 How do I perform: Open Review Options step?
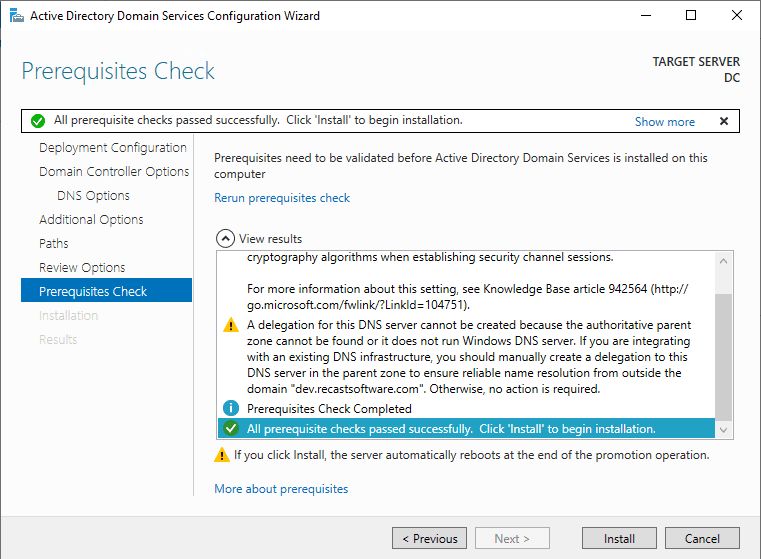82,268
